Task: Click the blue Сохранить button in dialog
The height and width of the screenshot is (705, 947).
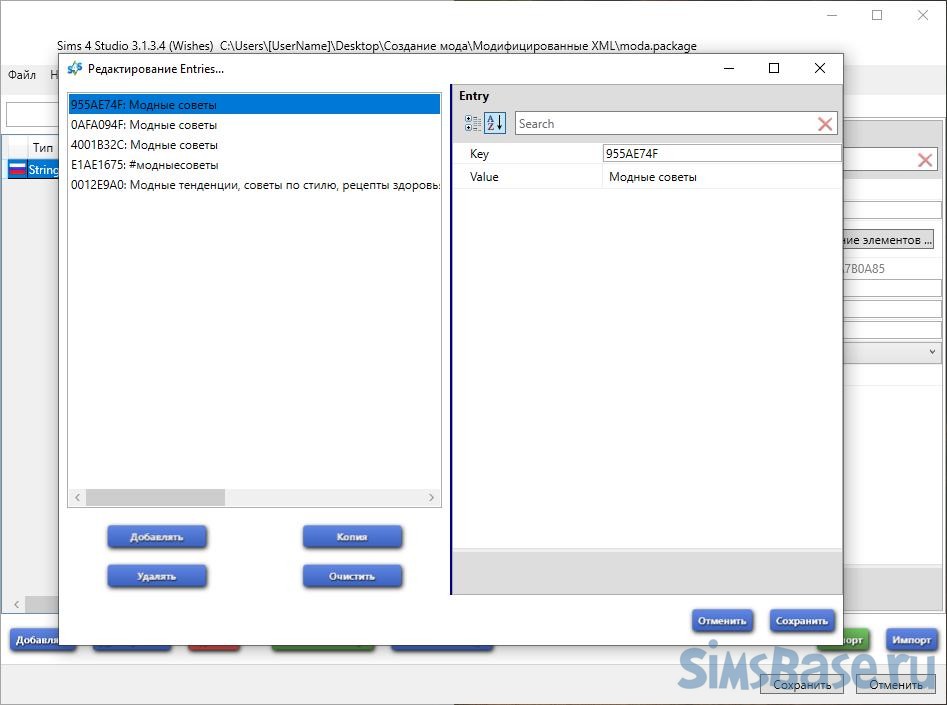Action: (801, 621)
